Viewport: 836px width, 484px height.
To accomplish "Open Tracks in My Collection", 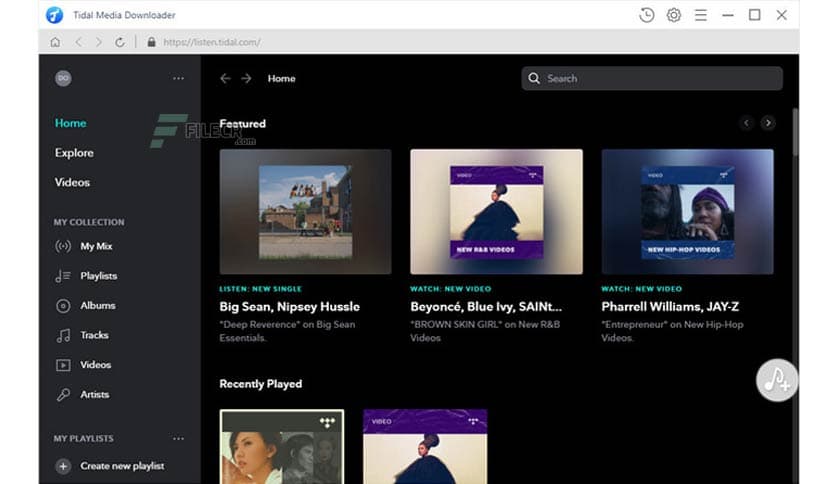I will tap(94, 335).
